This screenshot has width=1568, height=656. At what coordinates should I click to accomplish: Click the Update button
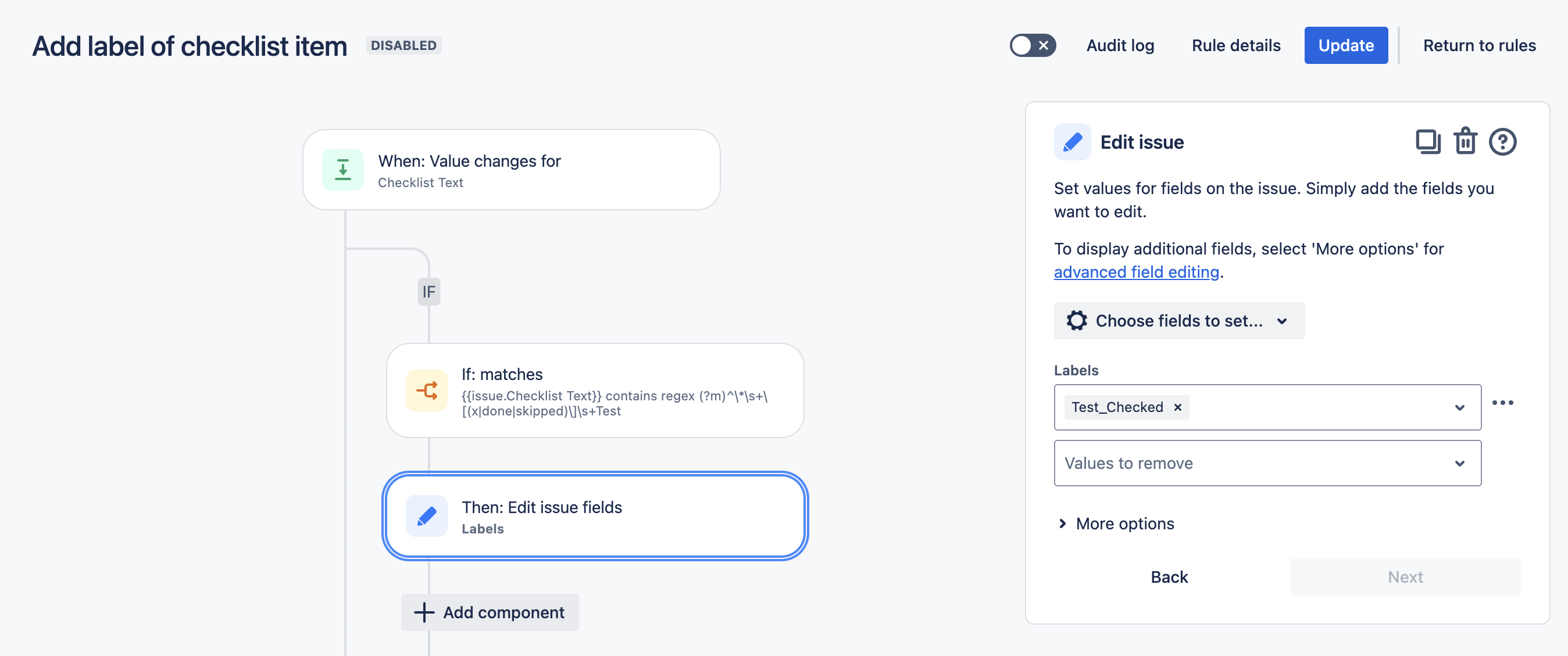point(1345,46)
